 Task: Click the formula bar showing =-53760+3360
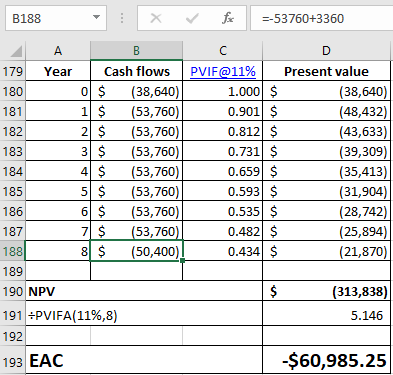322,18
